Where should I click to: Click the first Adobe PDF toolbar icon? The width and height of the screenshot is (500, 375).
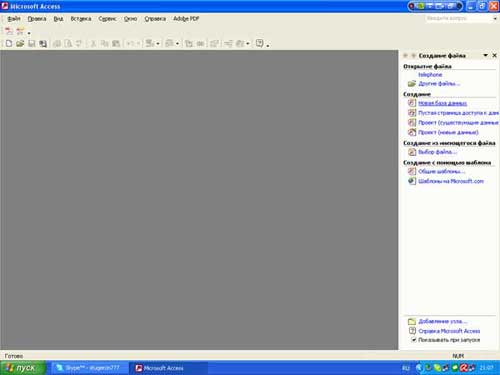point(9,32)
